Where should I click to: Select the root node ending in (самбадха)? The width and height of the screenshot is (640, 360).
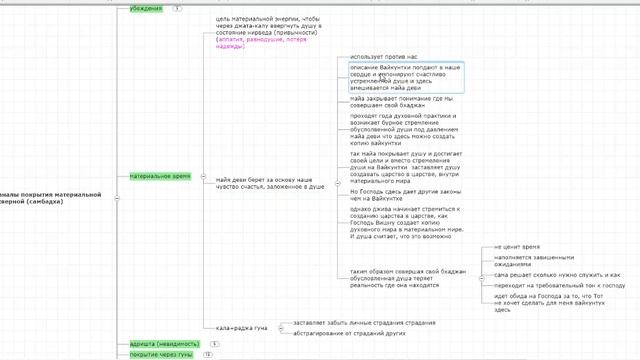click(51, 198)
